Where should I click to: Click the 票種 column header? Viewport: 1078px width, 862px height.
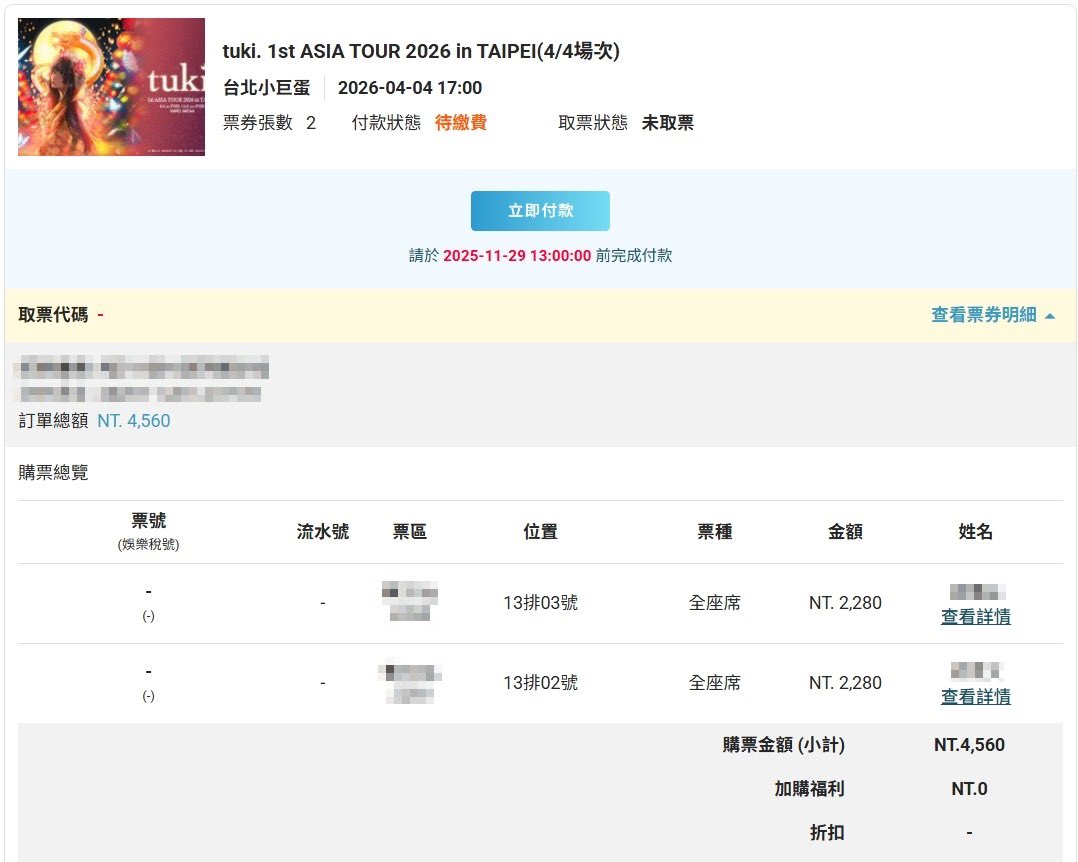(714, 531)
